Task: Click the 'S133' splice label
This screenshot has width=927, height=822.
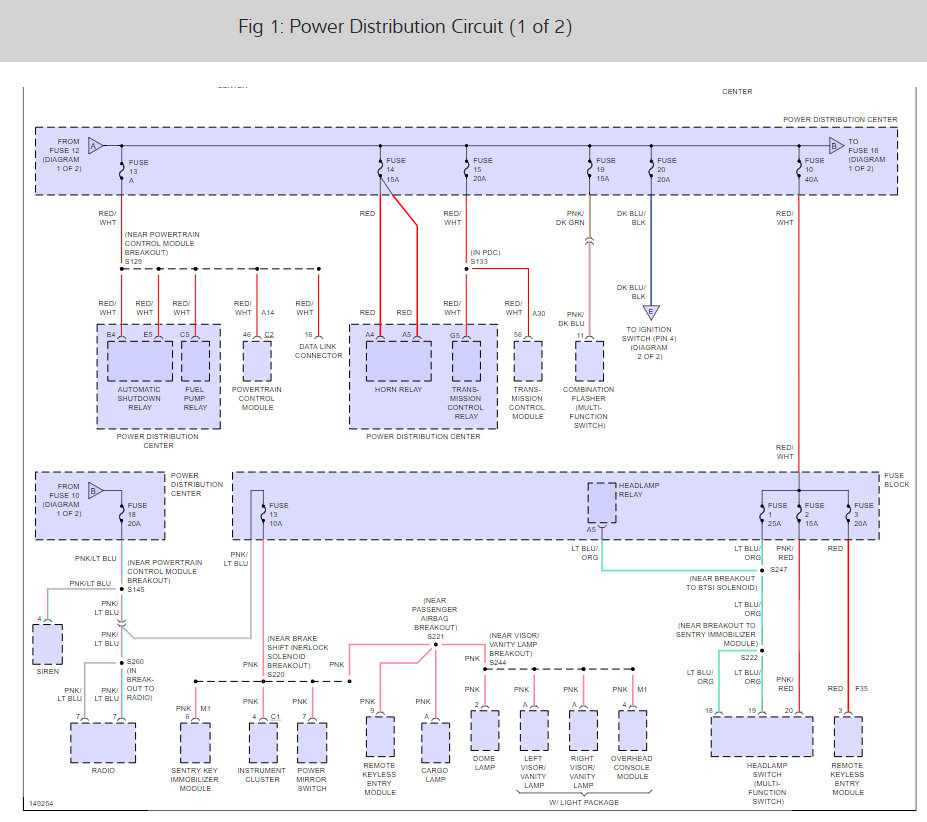Action: pos(479,261)
